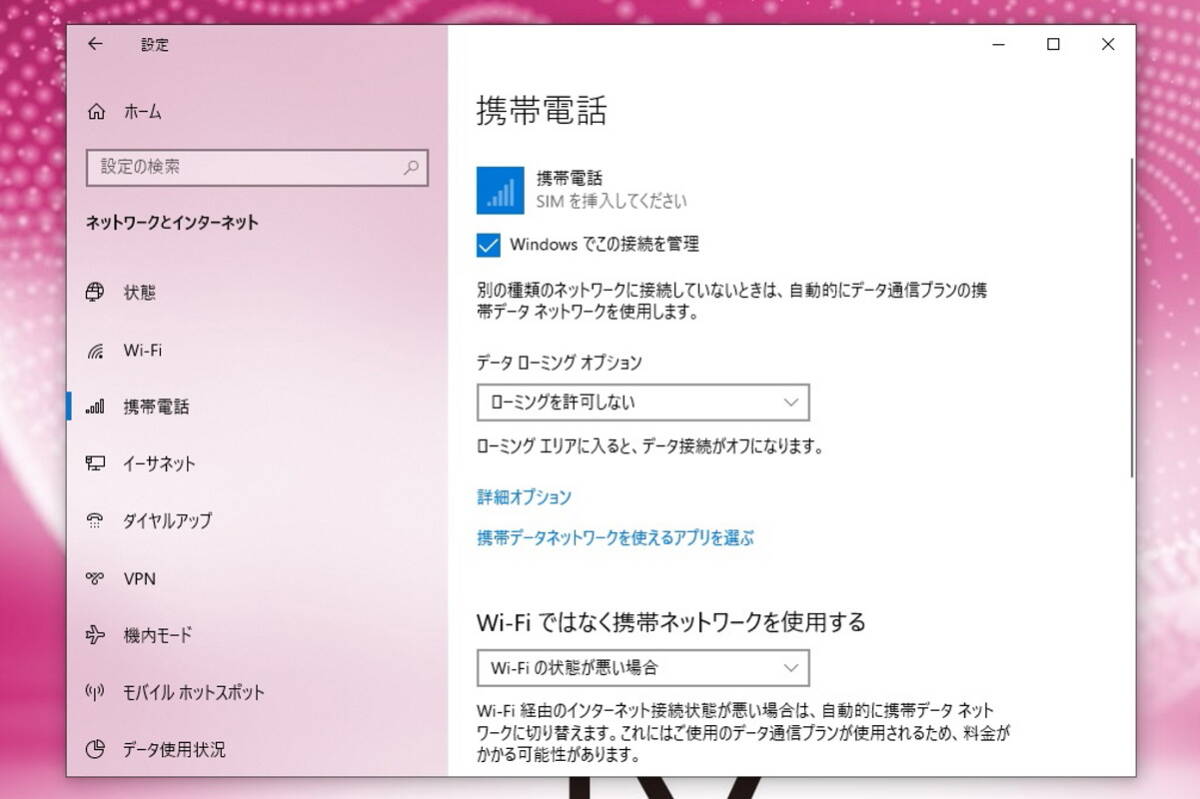Click the イーサネット monitor icon
The width and height of the screenshot is (1200, 799).
(x=96, y=463)
